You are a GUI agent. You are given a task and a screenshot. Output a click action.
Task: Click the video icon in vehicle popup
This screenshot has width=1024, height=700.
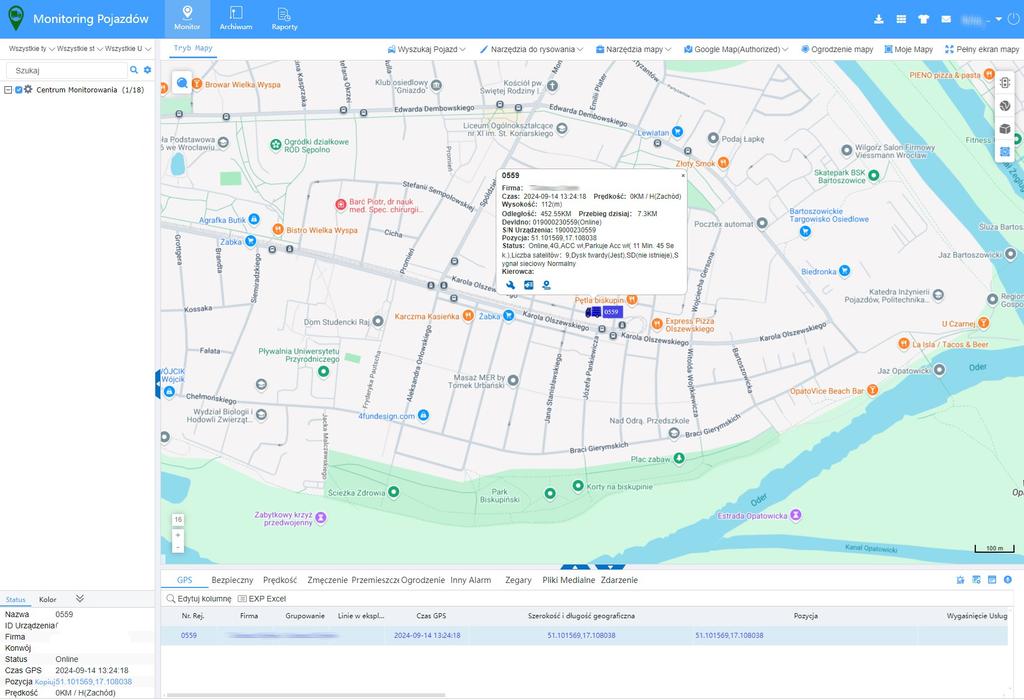coord(528,285)
